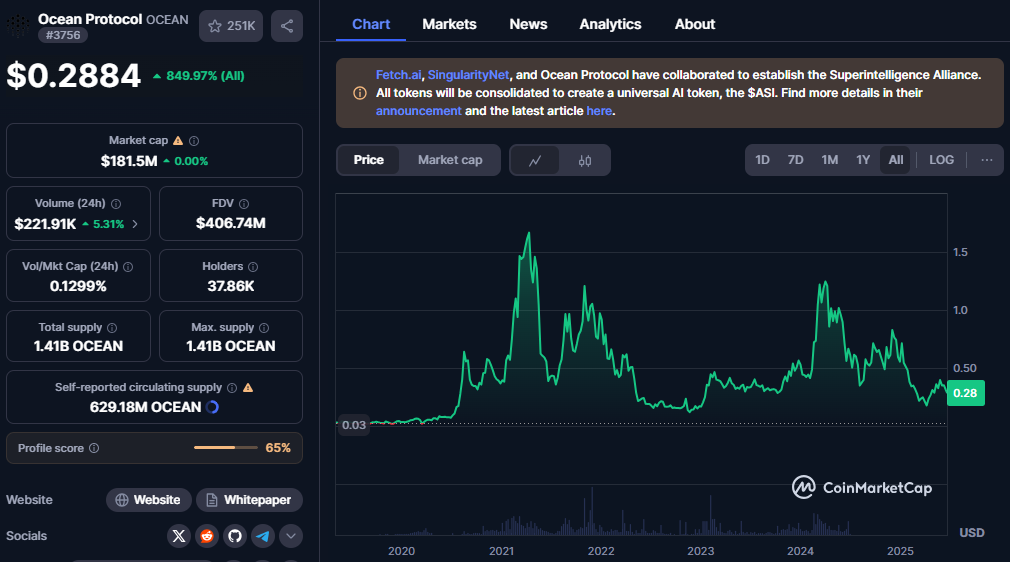Switch the chart to Market cap view
This screenshot has width=1010, height=562.
(x=450, y=160)
